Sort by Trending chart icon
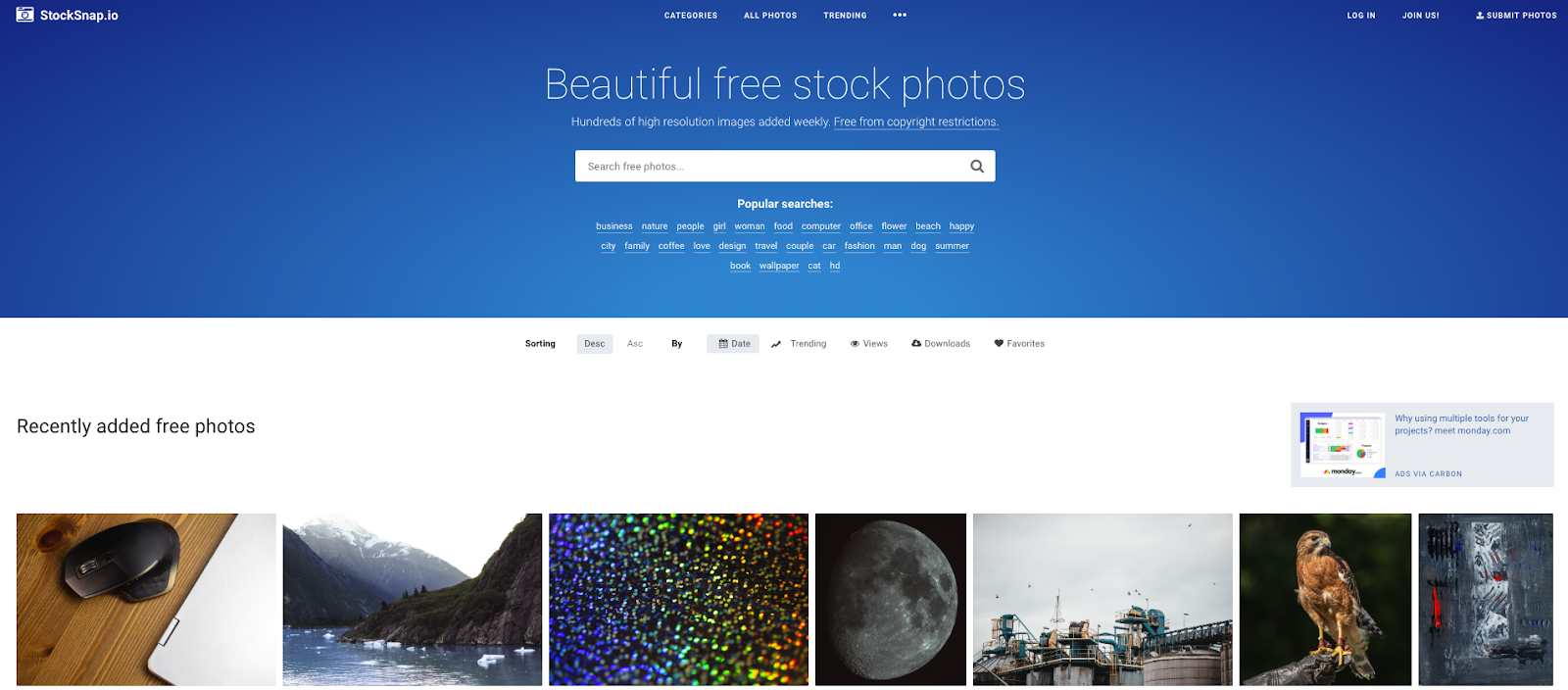 [x=776, y=344]
